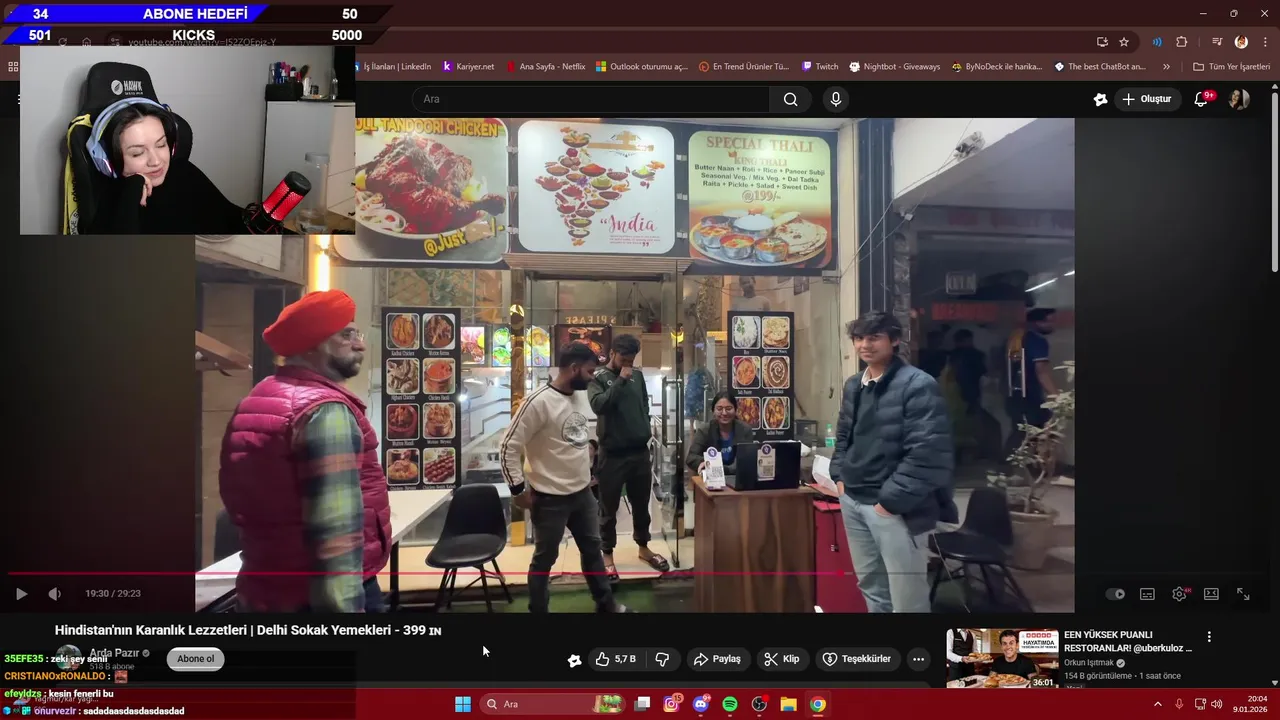
Task: Open the 'ByNoDeck ile harika' bookmark
Action: (997, 67)
